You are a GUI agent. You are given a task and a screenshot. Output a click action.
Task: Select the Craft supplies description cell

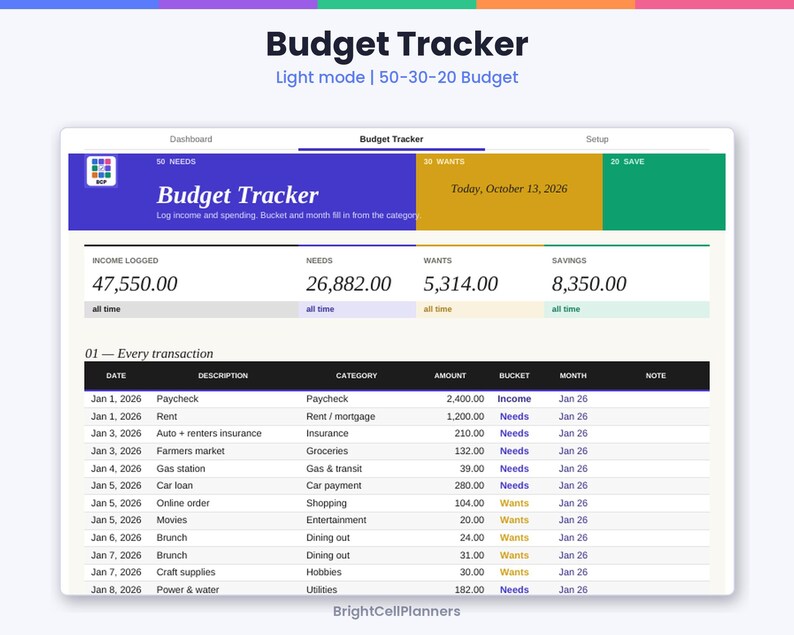coord(186,572)
